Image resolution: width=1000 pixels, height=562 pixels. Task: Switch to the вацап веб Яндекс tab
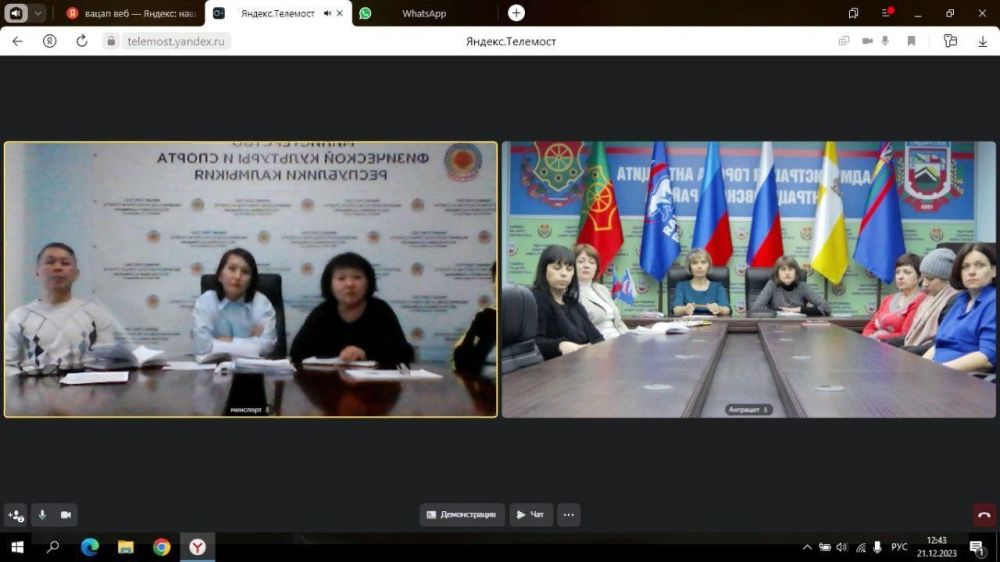[133, 13]
